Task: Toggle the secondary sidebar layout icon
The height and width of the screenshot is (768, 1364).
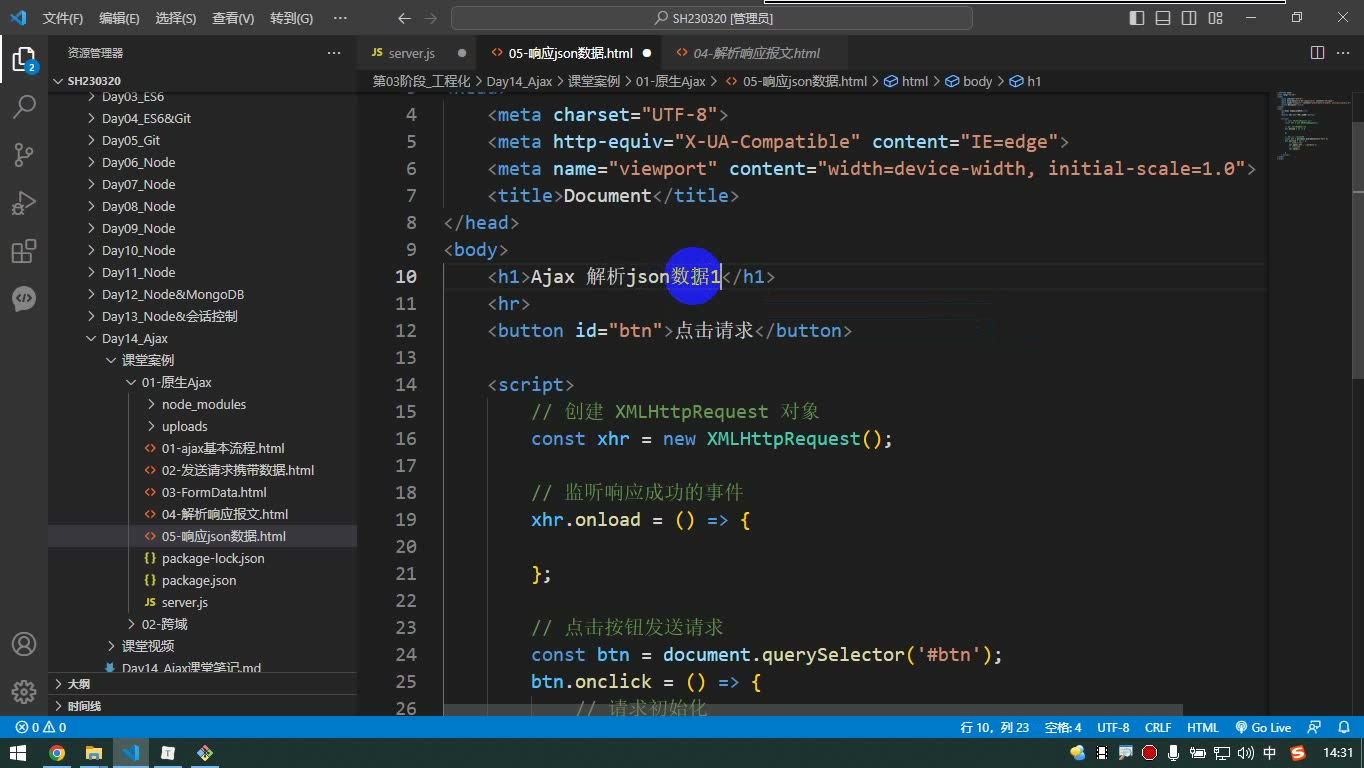Action: click(1189, 18)
